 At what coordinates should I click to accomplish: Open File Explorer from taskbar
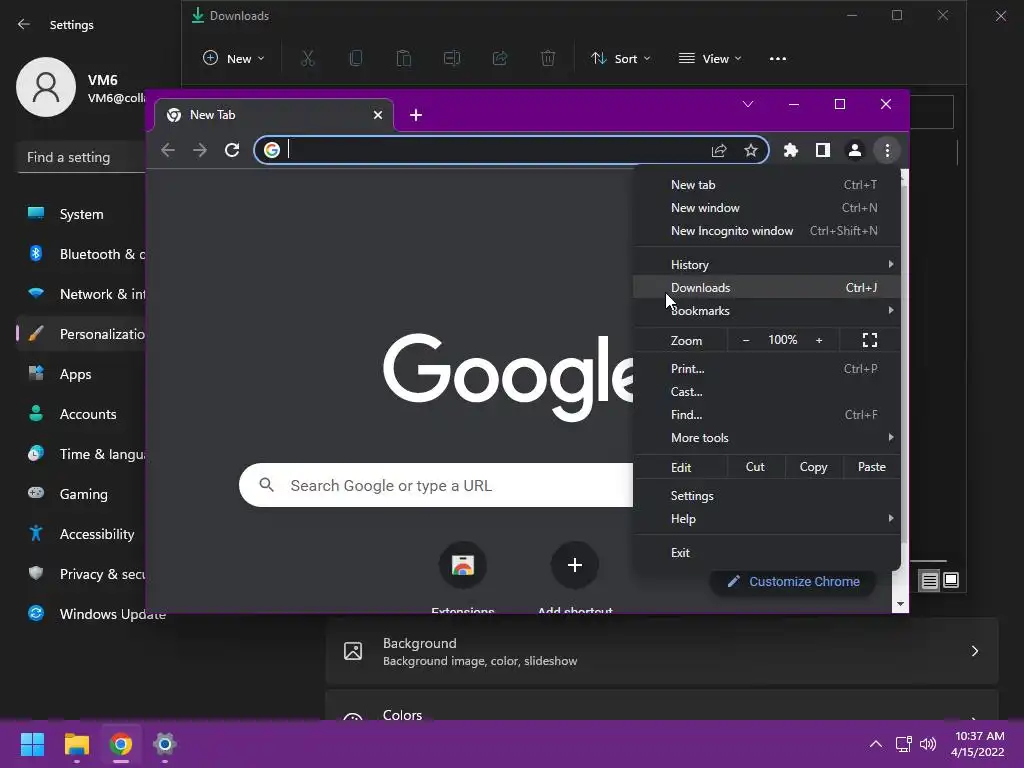[x=76, y=744]
